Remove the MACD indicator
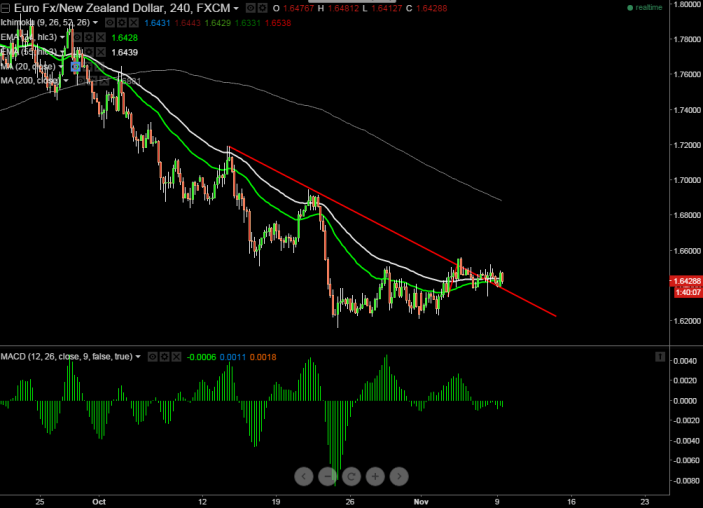Viewport: 703px width, 508px height. [177, 357]
